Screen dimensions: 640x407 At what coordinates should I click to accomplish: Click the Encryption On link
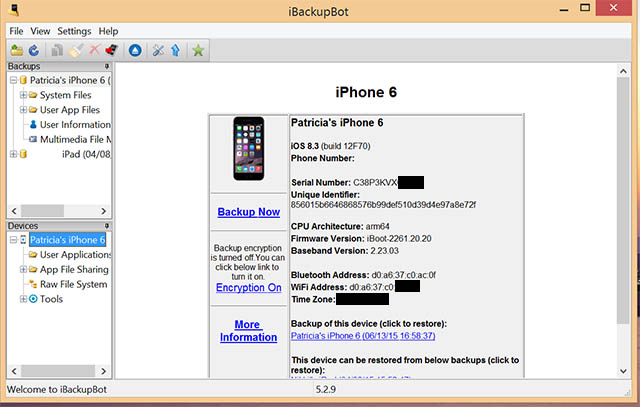point(248,288)
